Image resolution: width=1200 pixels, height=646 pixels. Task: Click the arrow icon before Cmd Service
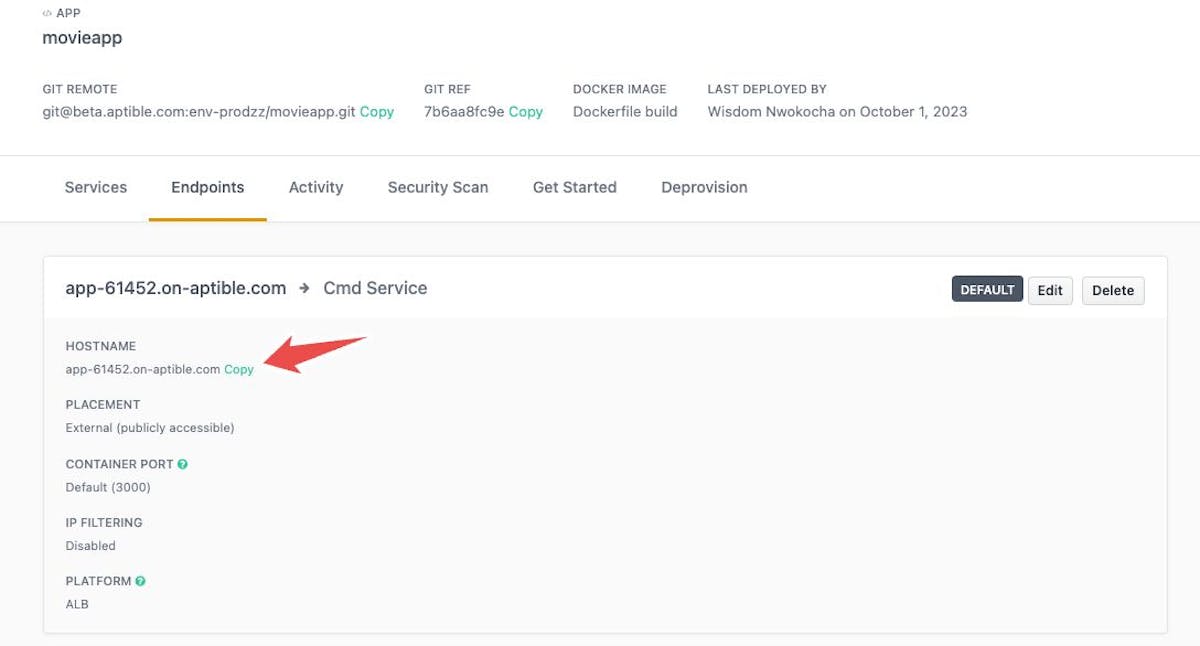[x=305, y=288]
